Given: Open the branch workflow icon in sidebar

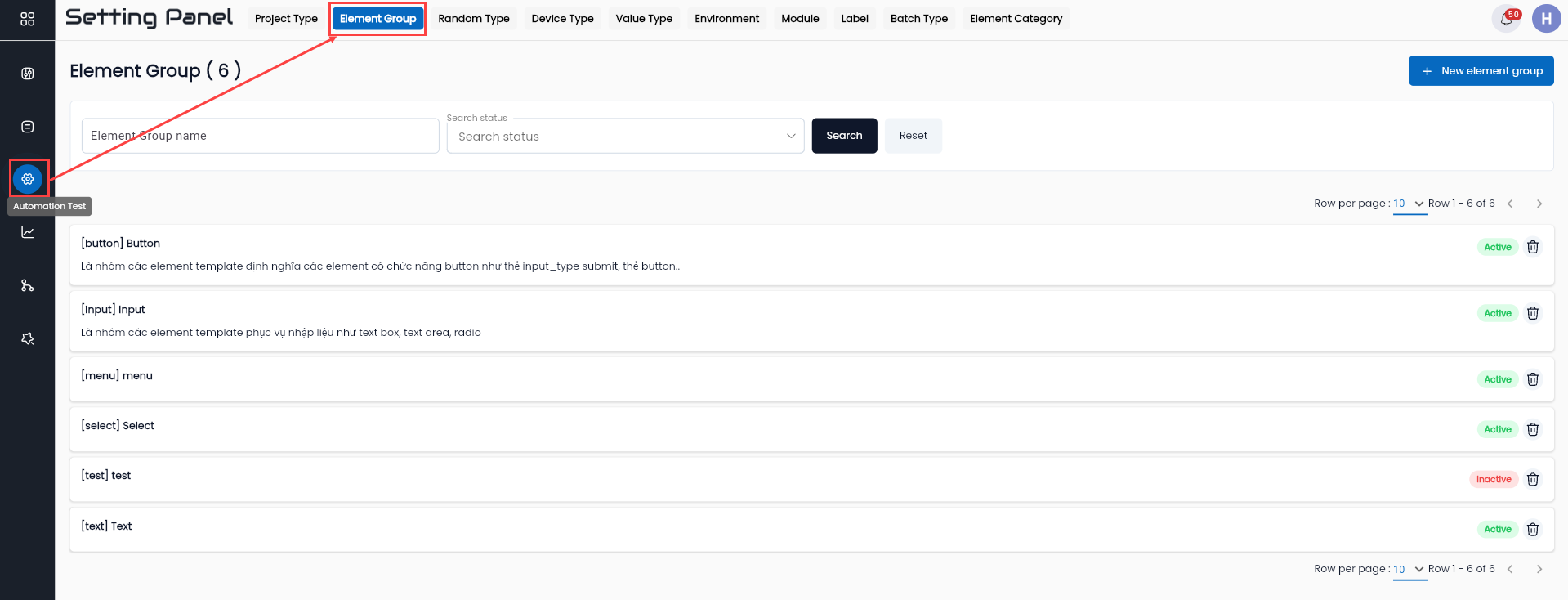Looking at the screenshot, I should click(x=27, y=285).
